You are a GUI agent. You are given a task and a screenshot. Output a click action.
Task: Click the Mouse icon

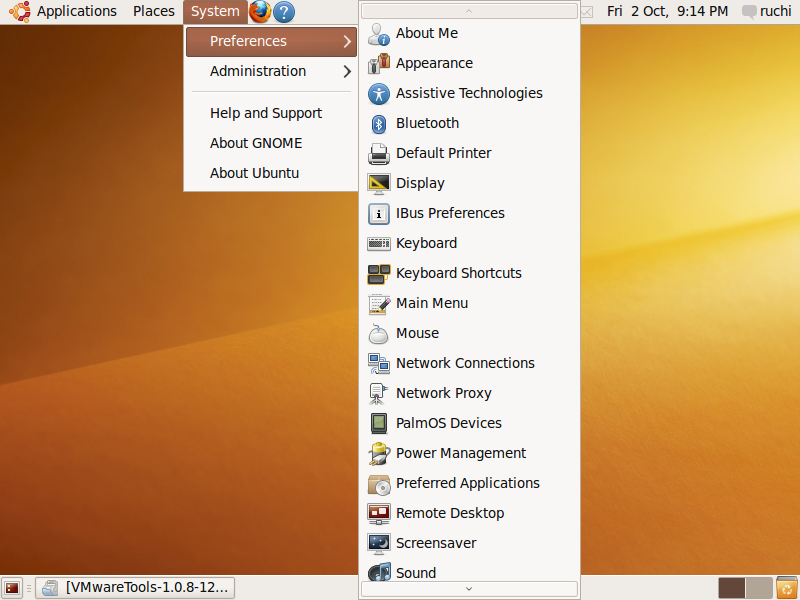[379, 334]
